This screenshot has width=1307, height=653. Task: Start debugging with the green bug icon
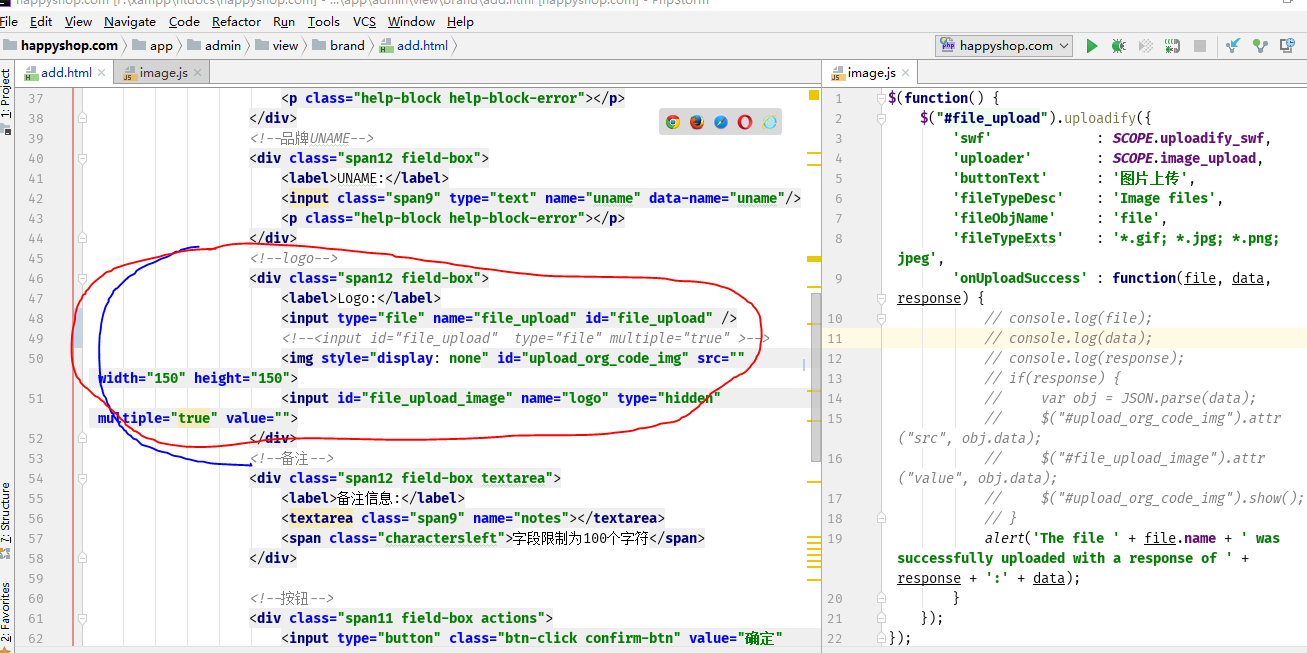click(x=1119, y=46)
